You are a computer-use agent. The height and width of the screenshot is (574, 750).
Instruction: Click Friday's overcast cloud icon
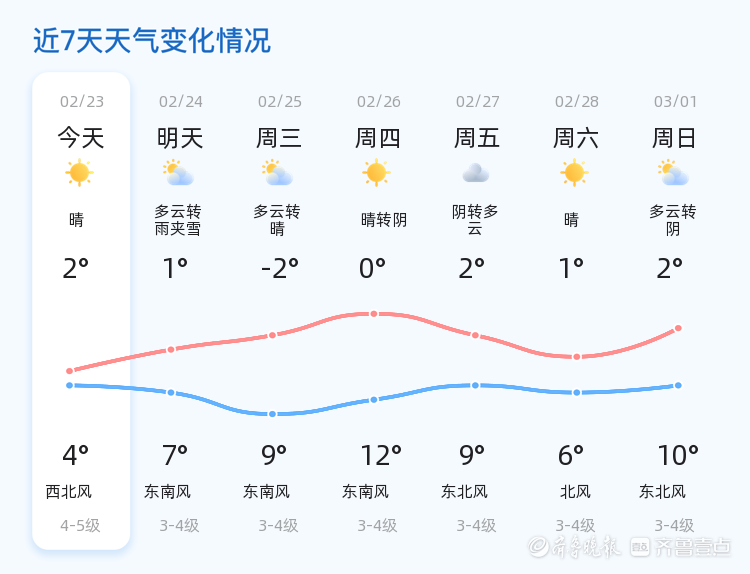click(x=475, y=173)
